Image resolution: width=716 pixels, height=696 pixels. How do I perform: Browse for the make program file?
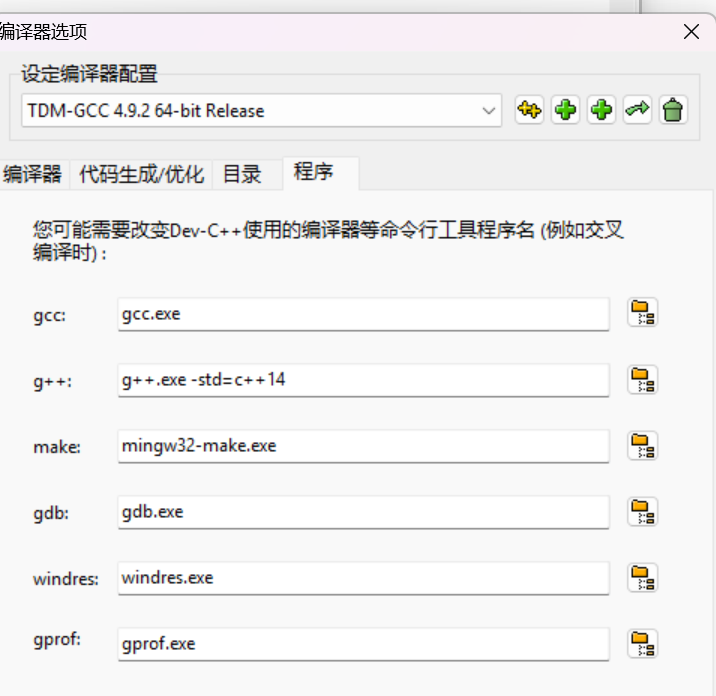pos(642,446)
